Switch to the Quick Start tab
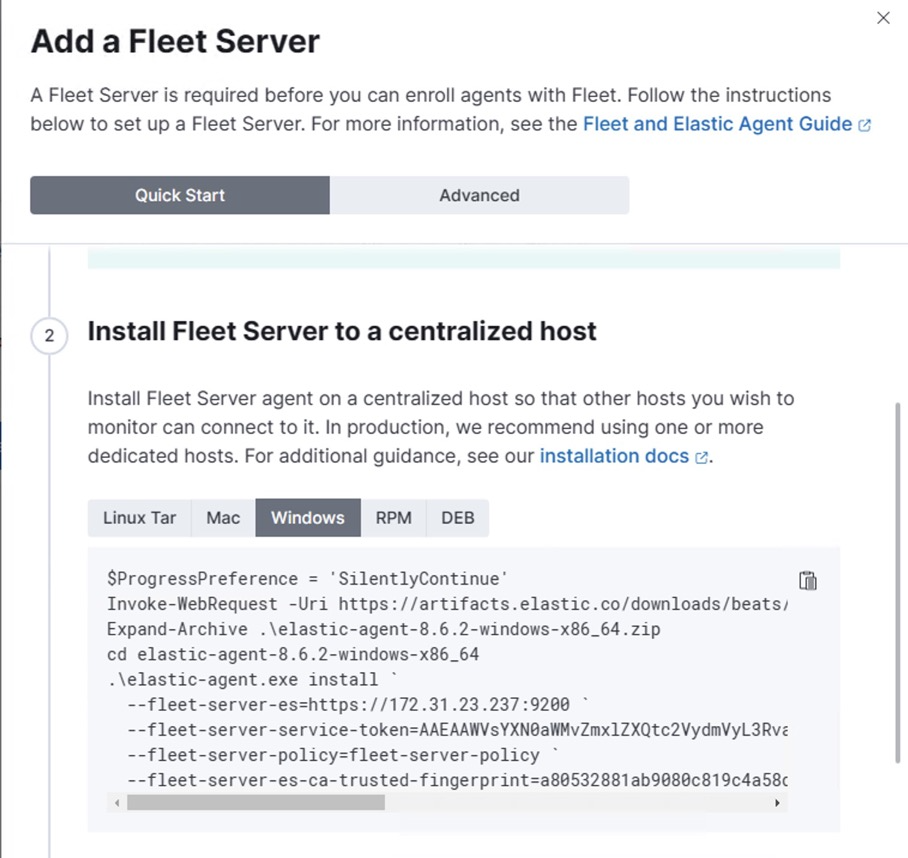Image resolution: width=908 pixels, height=858 pixels. [180, 195]
